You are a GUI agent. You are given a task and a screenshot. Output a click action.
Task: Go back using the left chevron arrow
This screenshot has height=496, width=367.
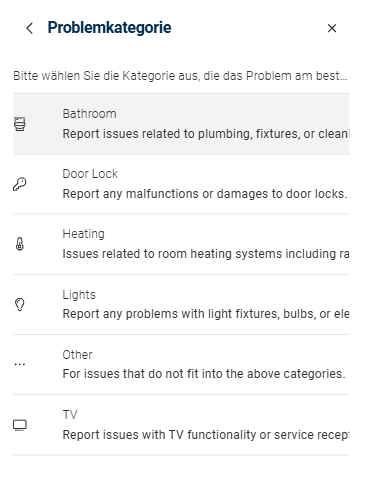(29, 28)
